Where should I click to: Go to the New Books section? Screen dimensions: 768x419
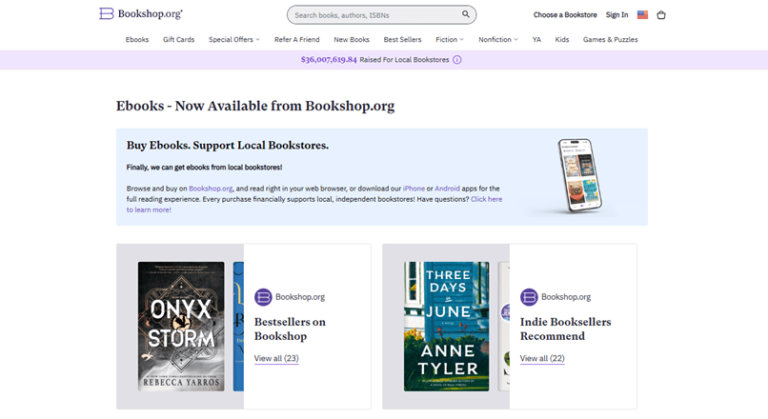click(x=352, y=40)
